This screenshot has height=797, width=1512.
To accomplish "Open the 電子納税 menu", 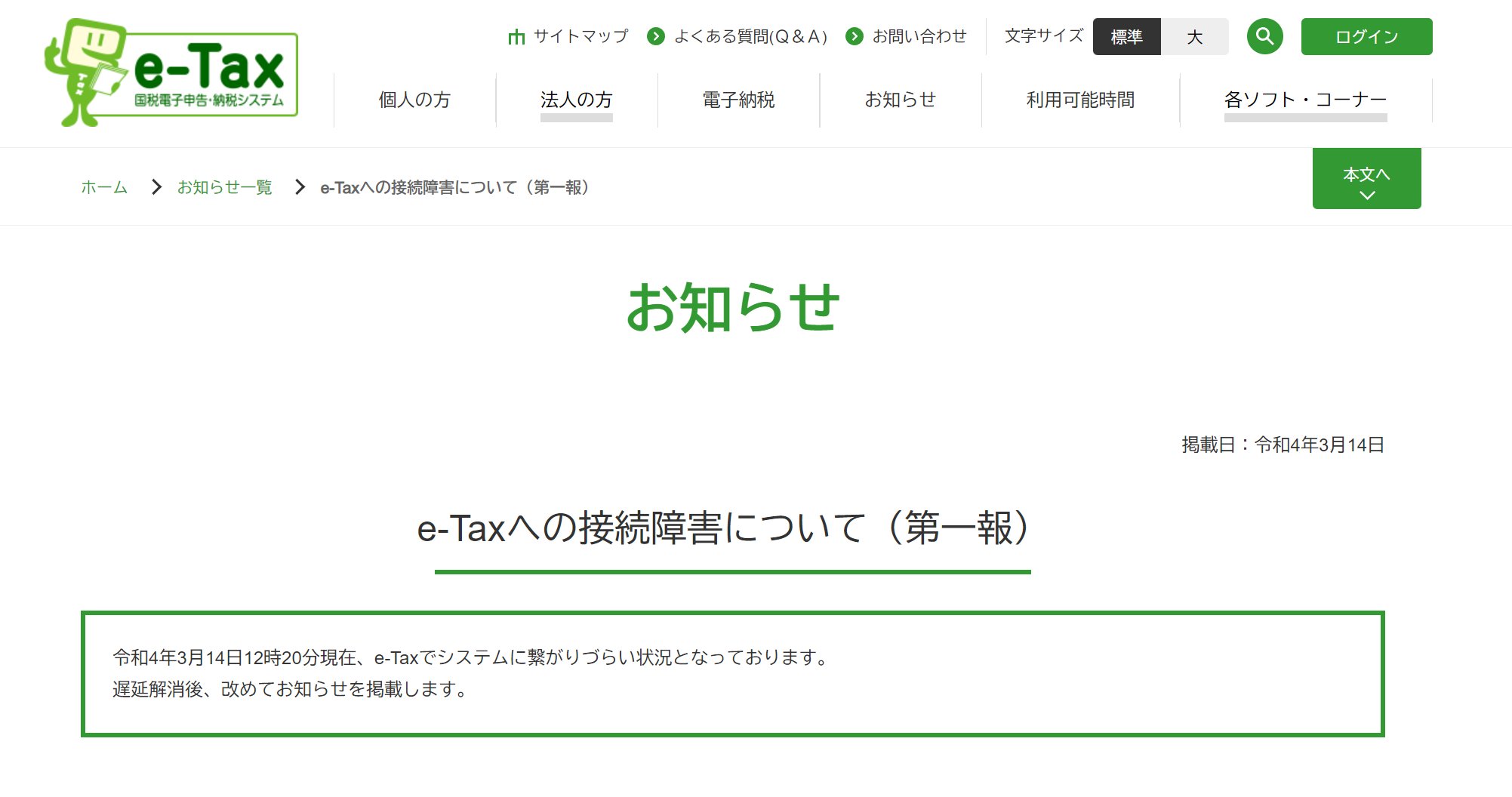I will tap(738, 100).
